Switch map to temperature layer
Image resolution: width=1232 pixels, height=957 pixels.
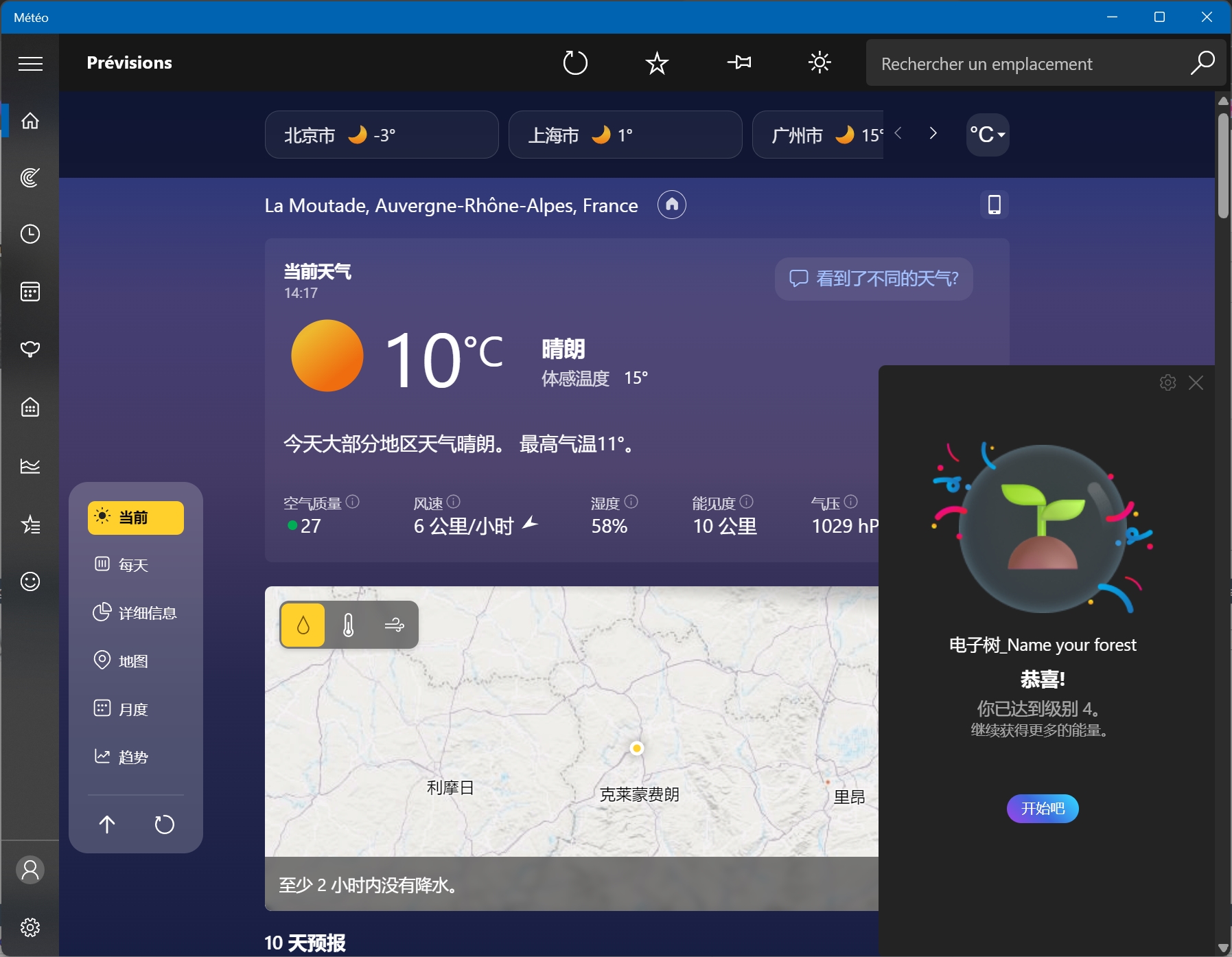click(x=349, y=625)
